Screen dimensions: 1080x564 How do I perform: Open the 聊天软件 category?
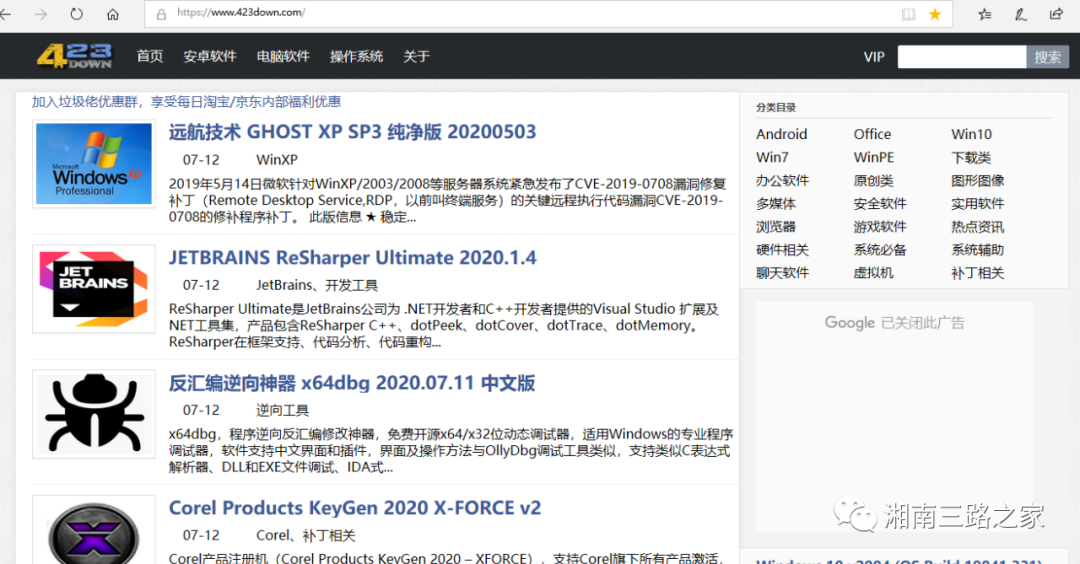click(782, 273)
